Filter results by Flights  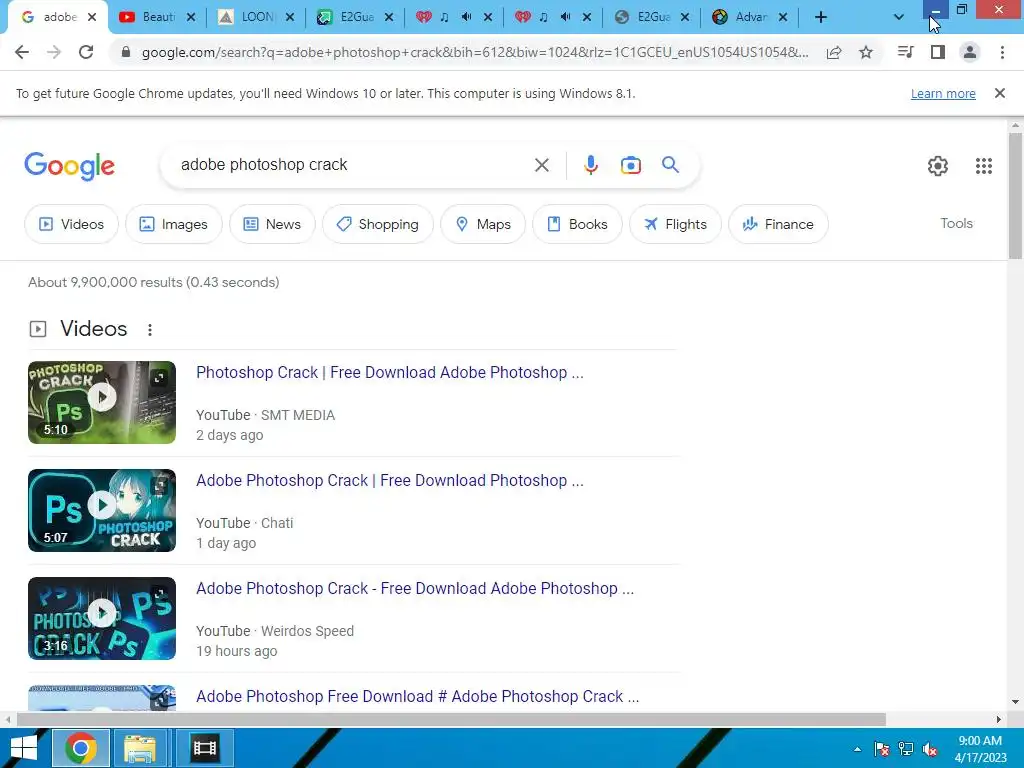pos(675,224)
